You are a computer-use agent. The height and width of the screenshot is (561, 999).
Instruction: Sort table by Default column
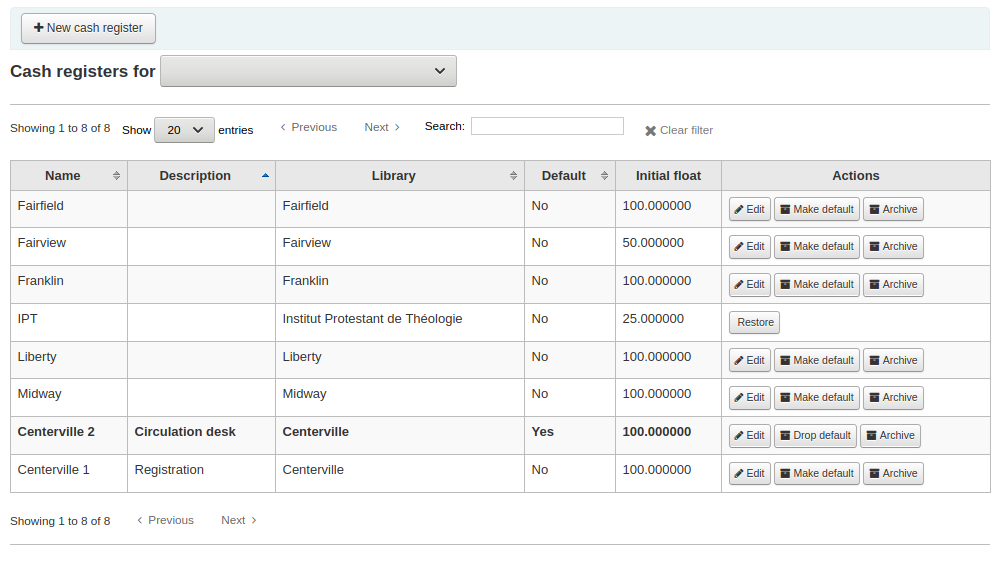click(x=564, y=176)
